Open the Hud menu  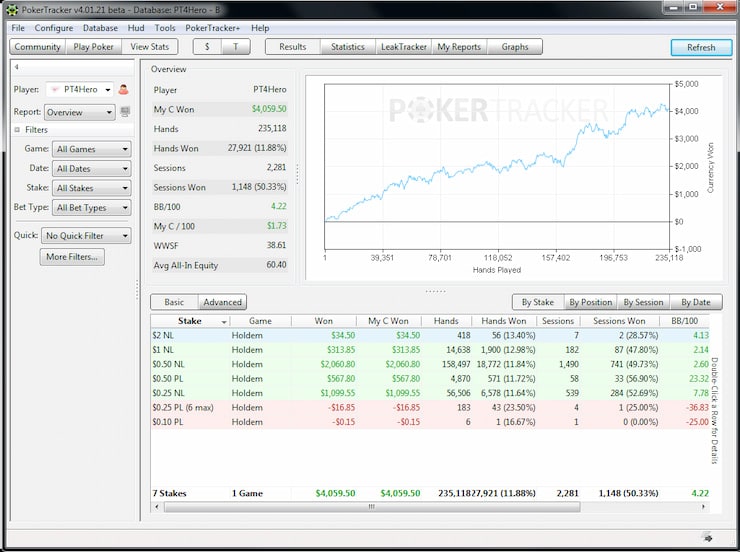pyautogui.click(x=136, y=28)
